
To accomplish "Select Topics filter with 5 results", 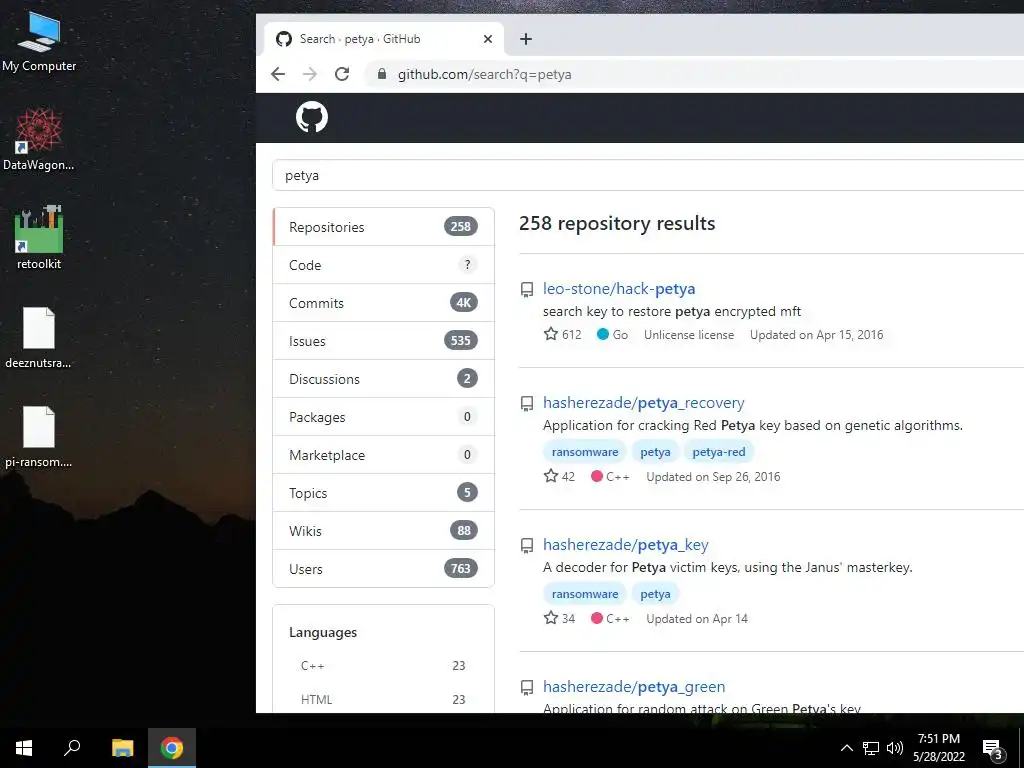I will point(383,492).
